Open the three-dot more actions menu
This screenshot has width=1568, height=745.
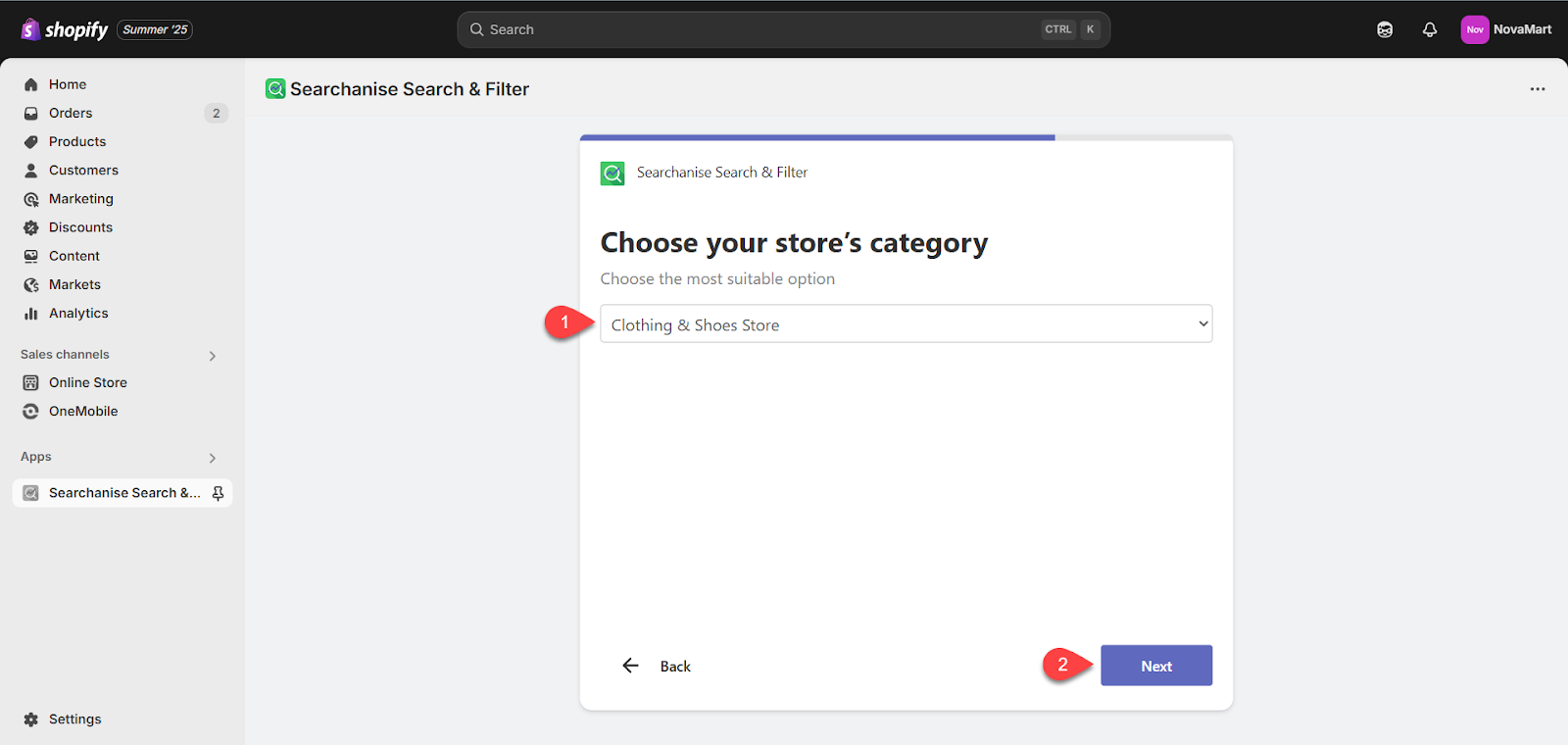pos(1538,89)
